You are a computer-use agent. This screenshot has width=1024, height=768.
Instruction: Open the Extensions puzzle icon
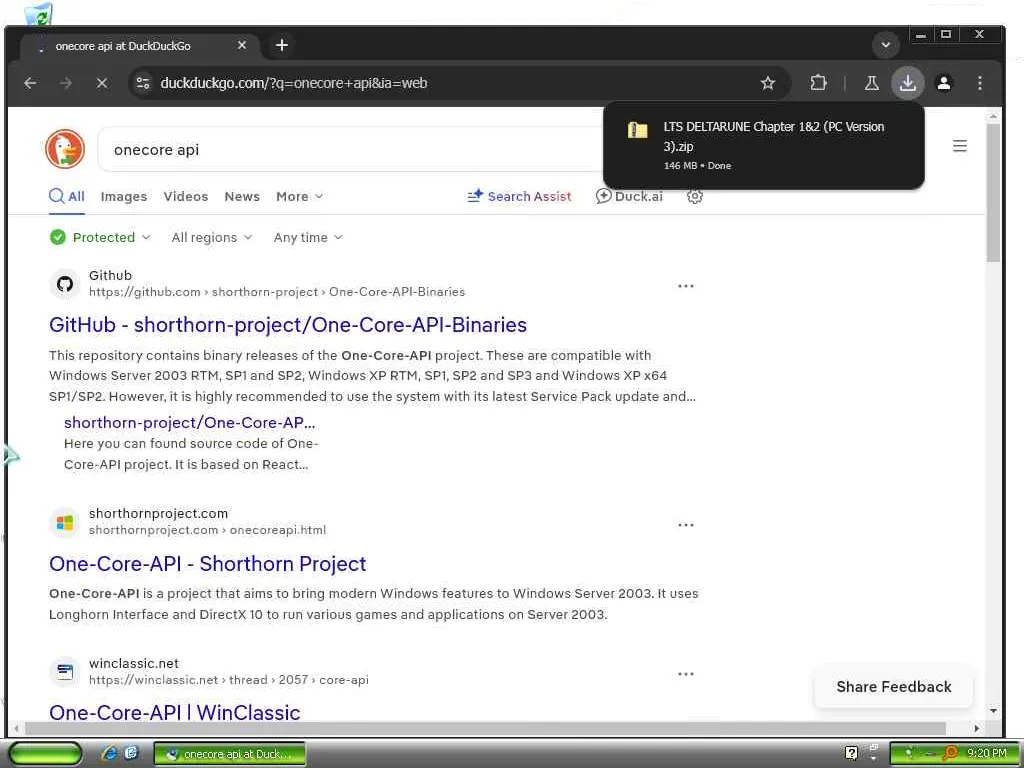click(x=818, y=83)
